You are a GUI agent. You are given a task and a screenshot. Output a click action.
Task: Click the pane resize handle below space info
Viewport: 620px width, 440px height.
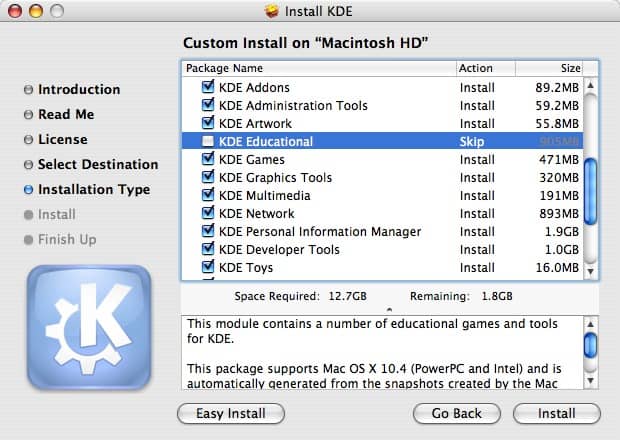(389, 310)
